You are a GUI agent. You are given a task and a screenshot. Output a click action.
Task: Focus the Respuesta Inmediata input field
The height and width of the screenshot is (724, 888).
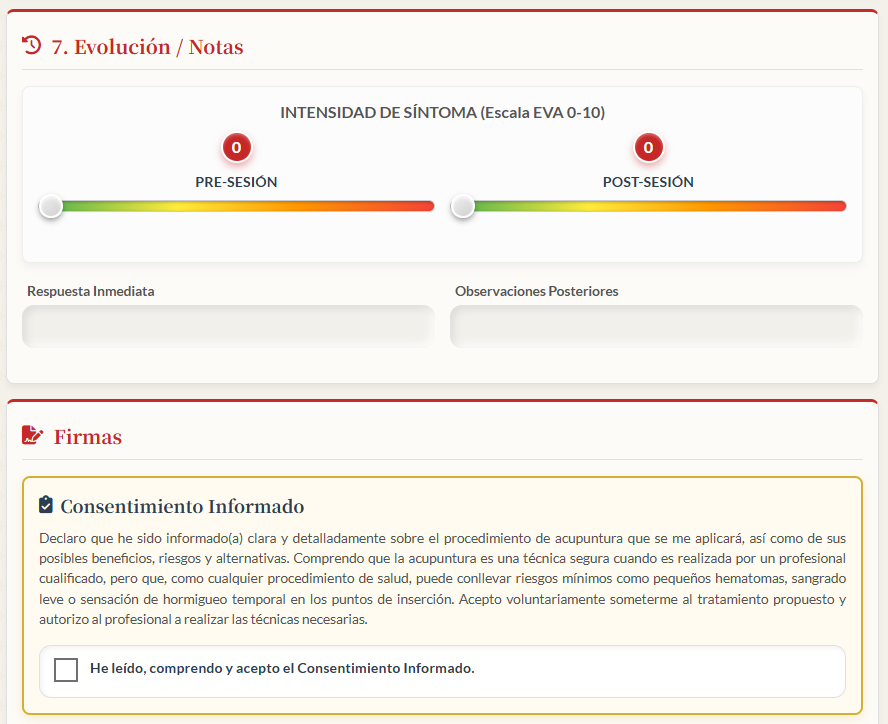point(228,326)
